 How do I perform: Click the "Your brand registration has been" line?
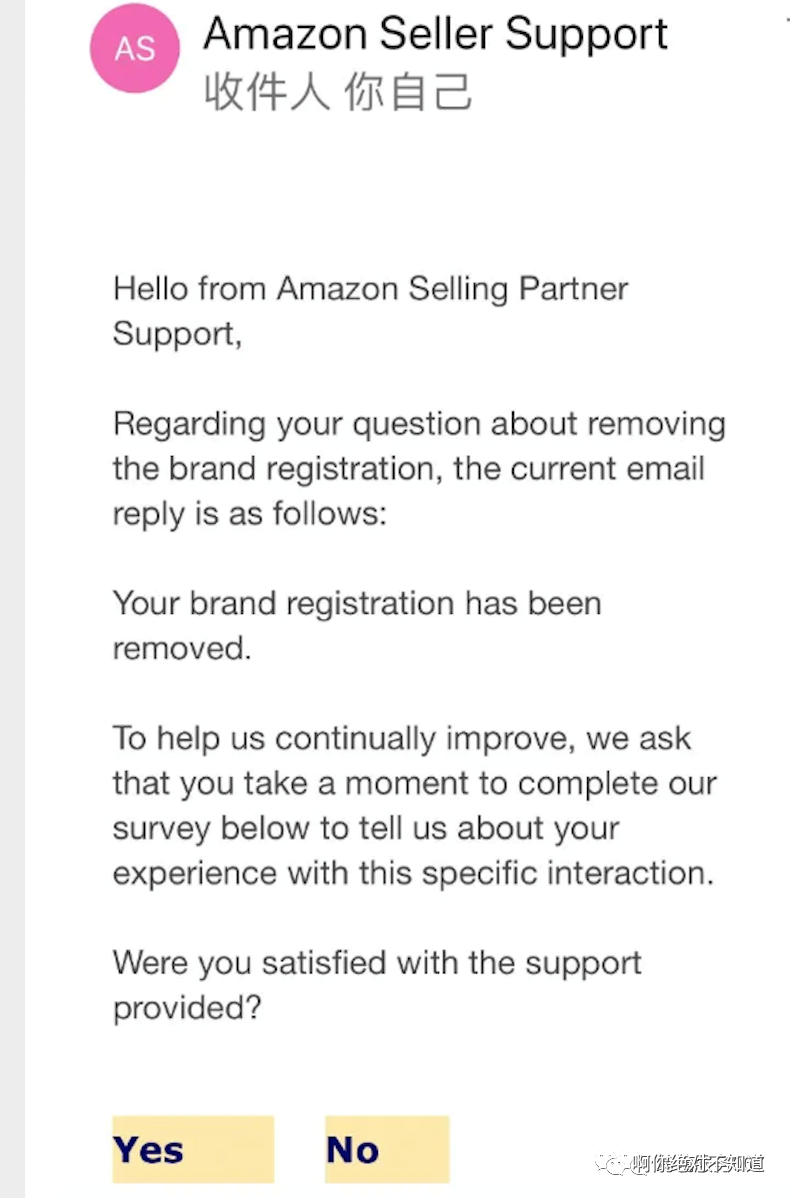[x=356, y=603]
